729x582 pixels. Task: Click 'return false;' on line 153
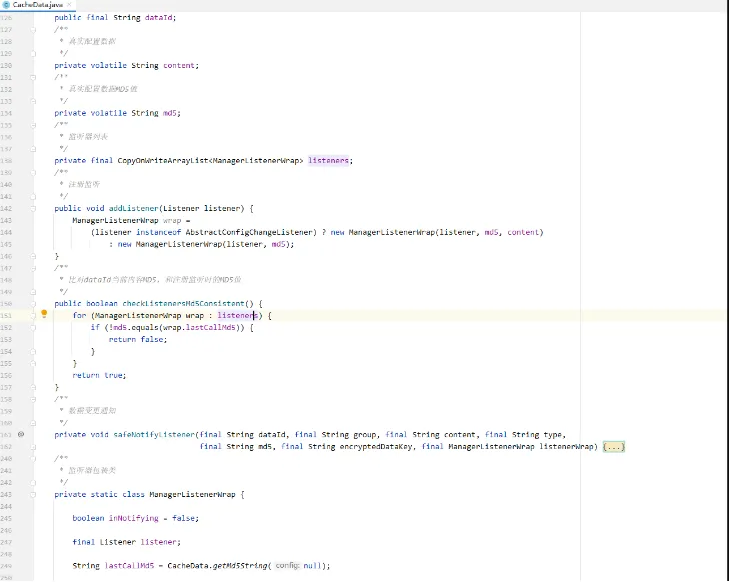pyautogui.click(x=138, y=340)
